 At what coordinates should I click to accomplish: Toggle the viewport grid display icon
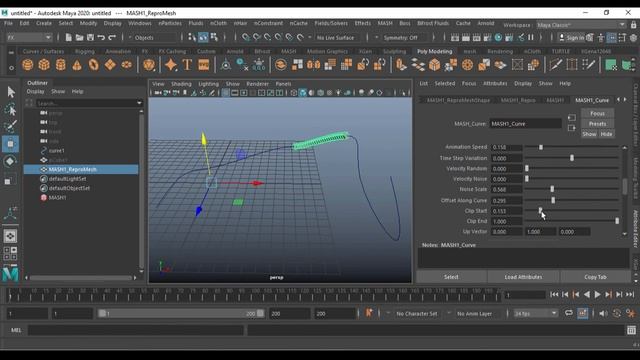(226, 93)
